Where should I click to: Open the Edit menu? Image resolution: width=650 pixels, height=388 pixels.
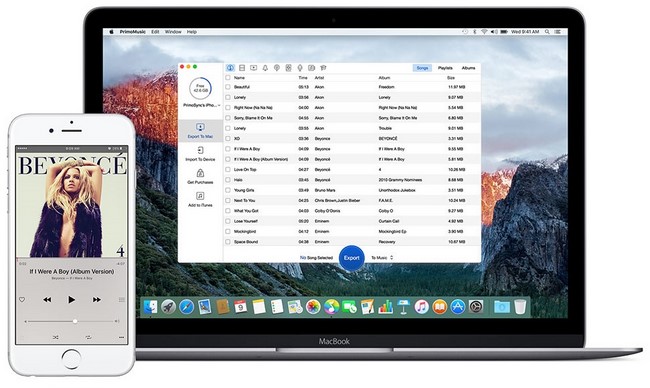coord(155,32)
